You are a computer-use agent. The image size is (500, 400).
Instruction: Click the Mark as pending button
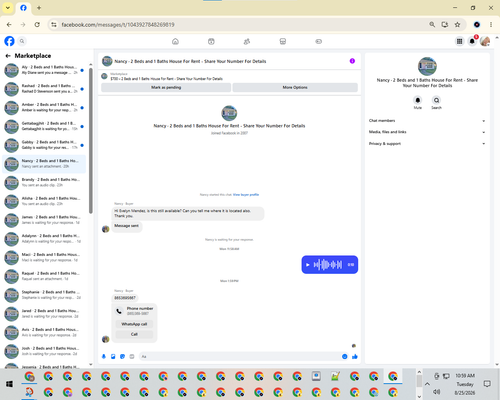(166, 87)
